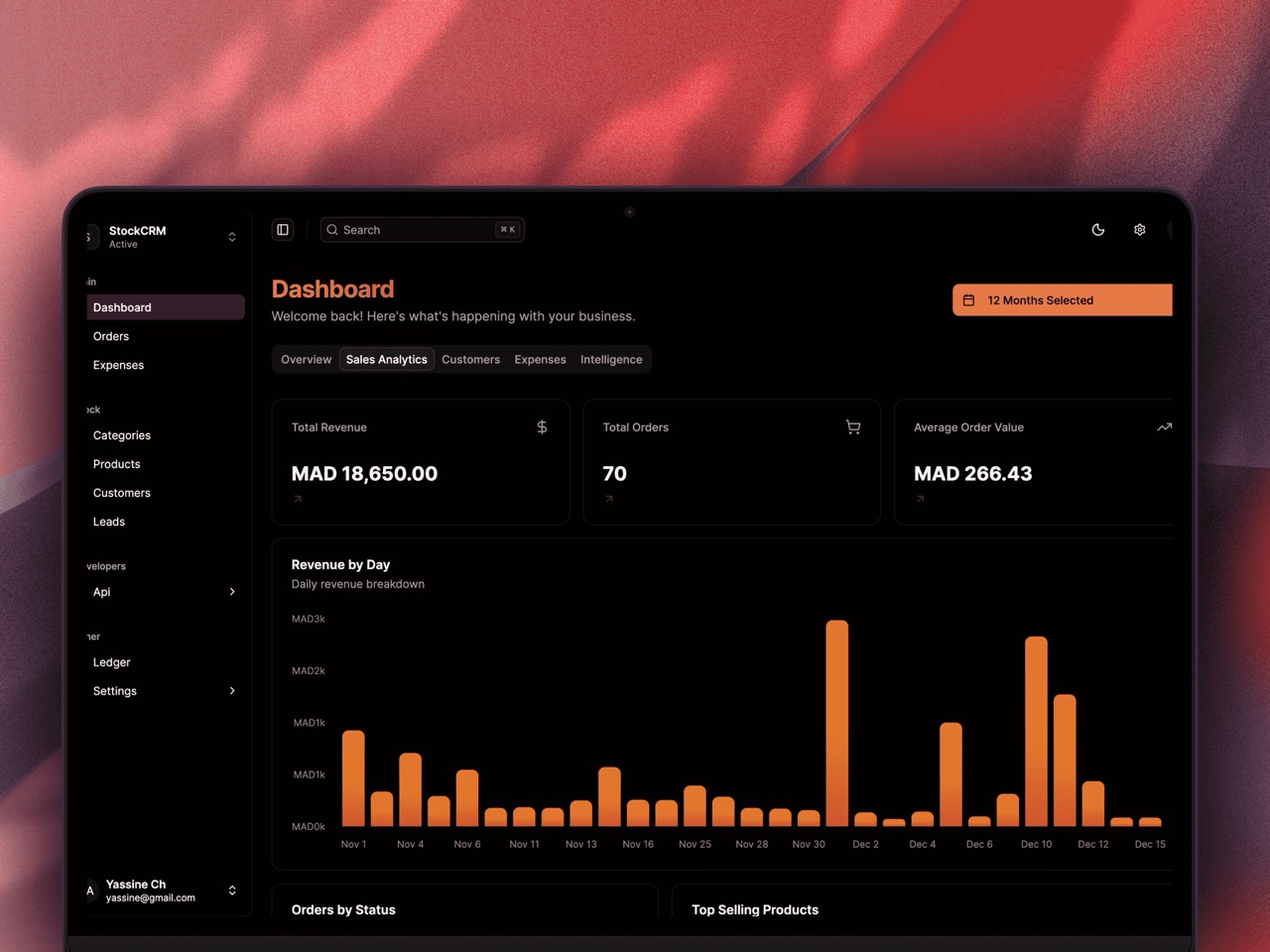
Task: Click the trend arrow icon on Average Order Value
Action: pyautogui.click(x=1164, y=427)
